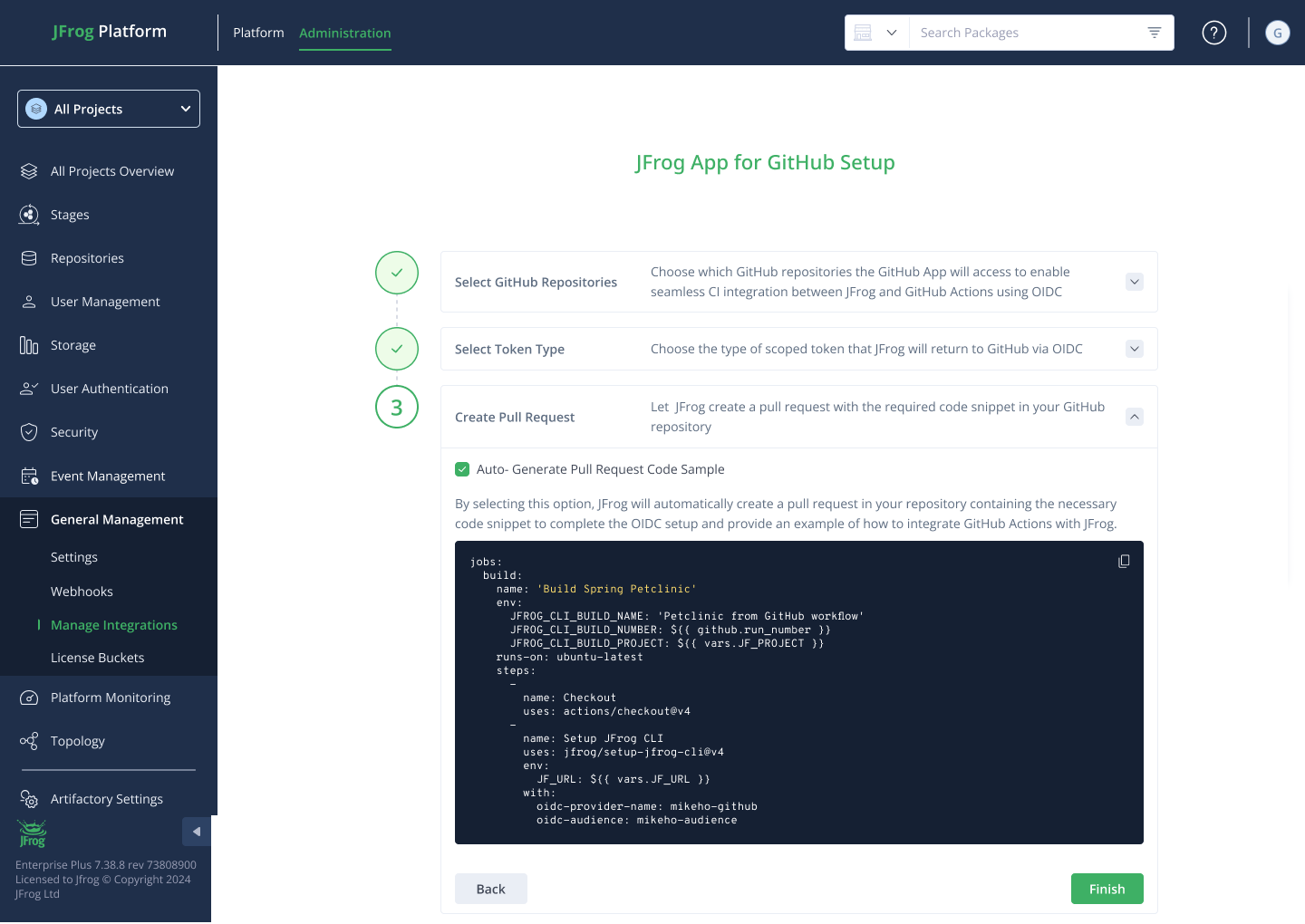
Task: Click the Finish button
Action: (x=1107, y=889)
